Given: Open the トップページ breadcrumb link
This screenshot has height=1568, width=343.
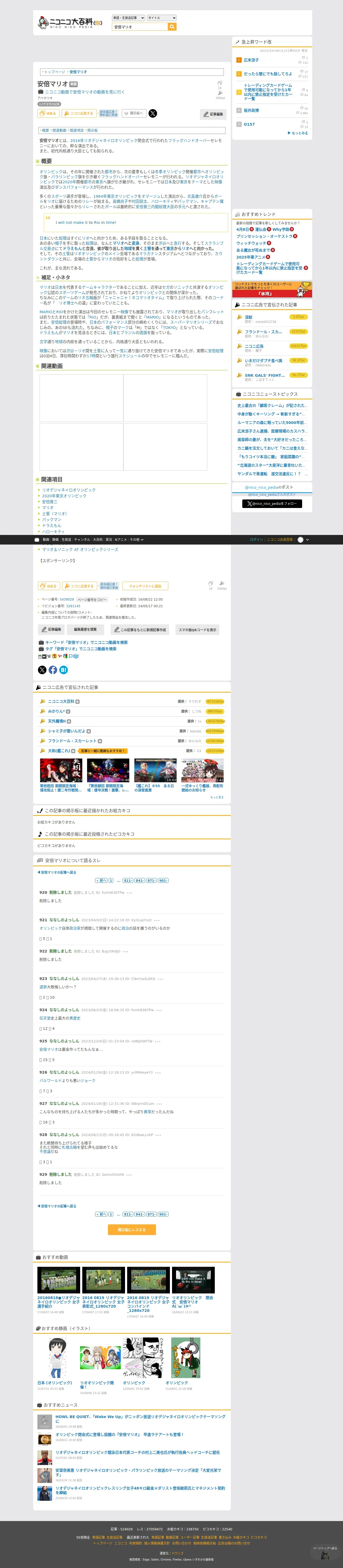Looking at the screenshot, I should [x=54, y=72].
